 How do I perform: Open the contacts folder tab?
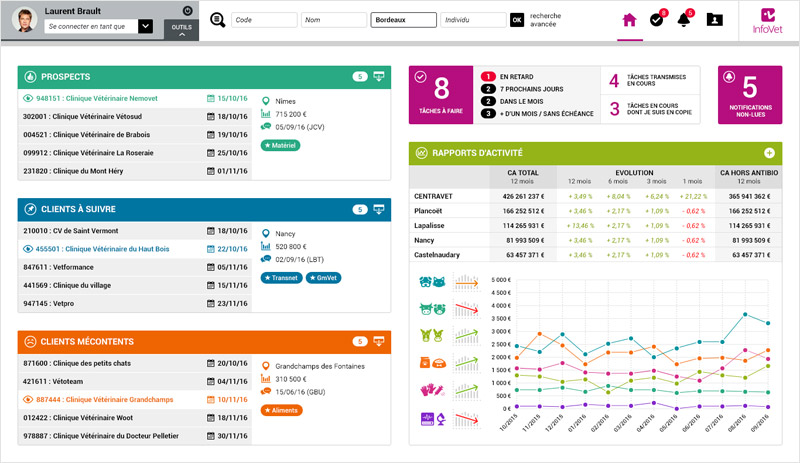click(x=714, y=19)
